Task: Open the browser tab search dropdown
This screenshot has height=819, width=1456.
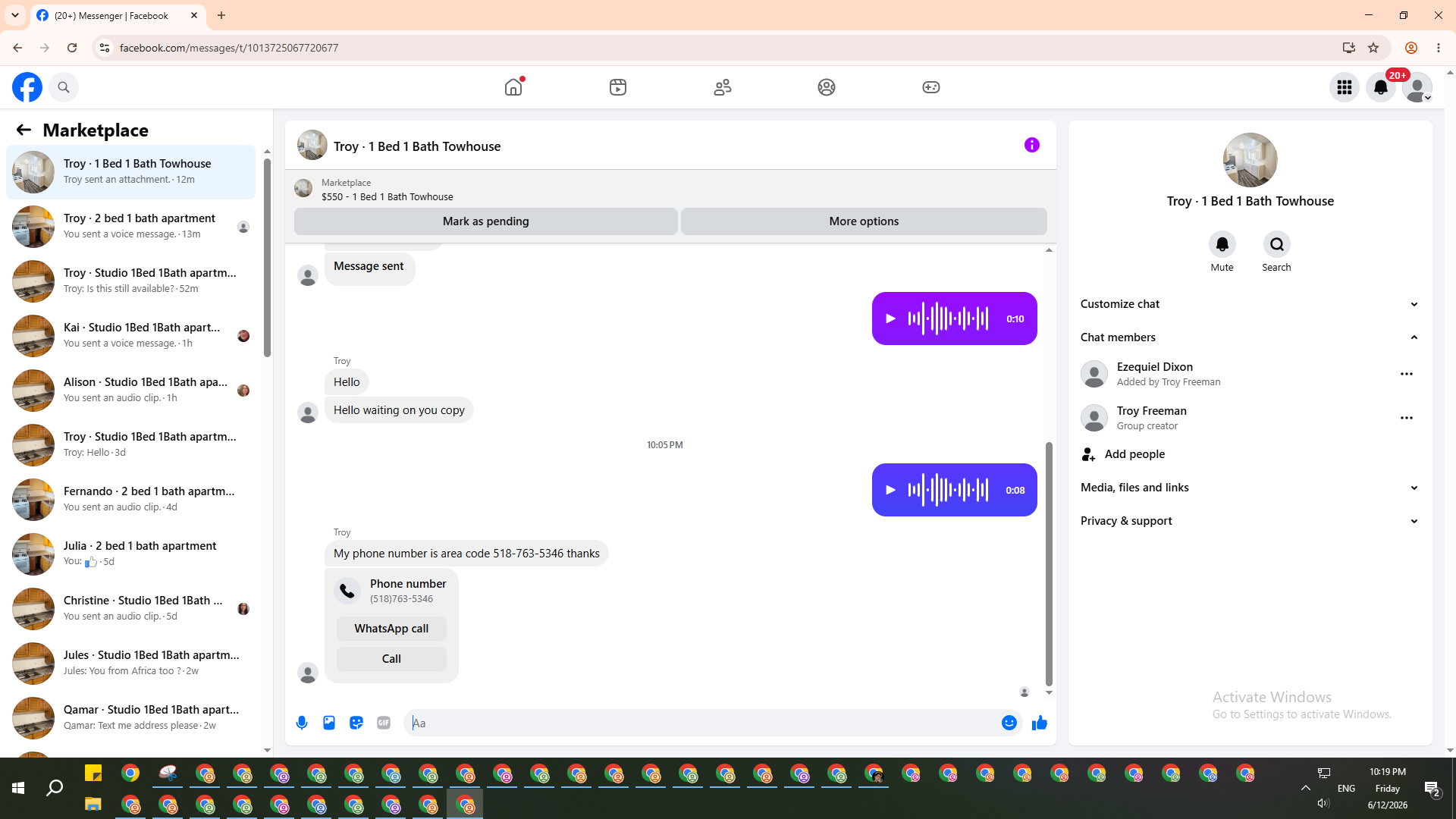Action: (15, 15)
